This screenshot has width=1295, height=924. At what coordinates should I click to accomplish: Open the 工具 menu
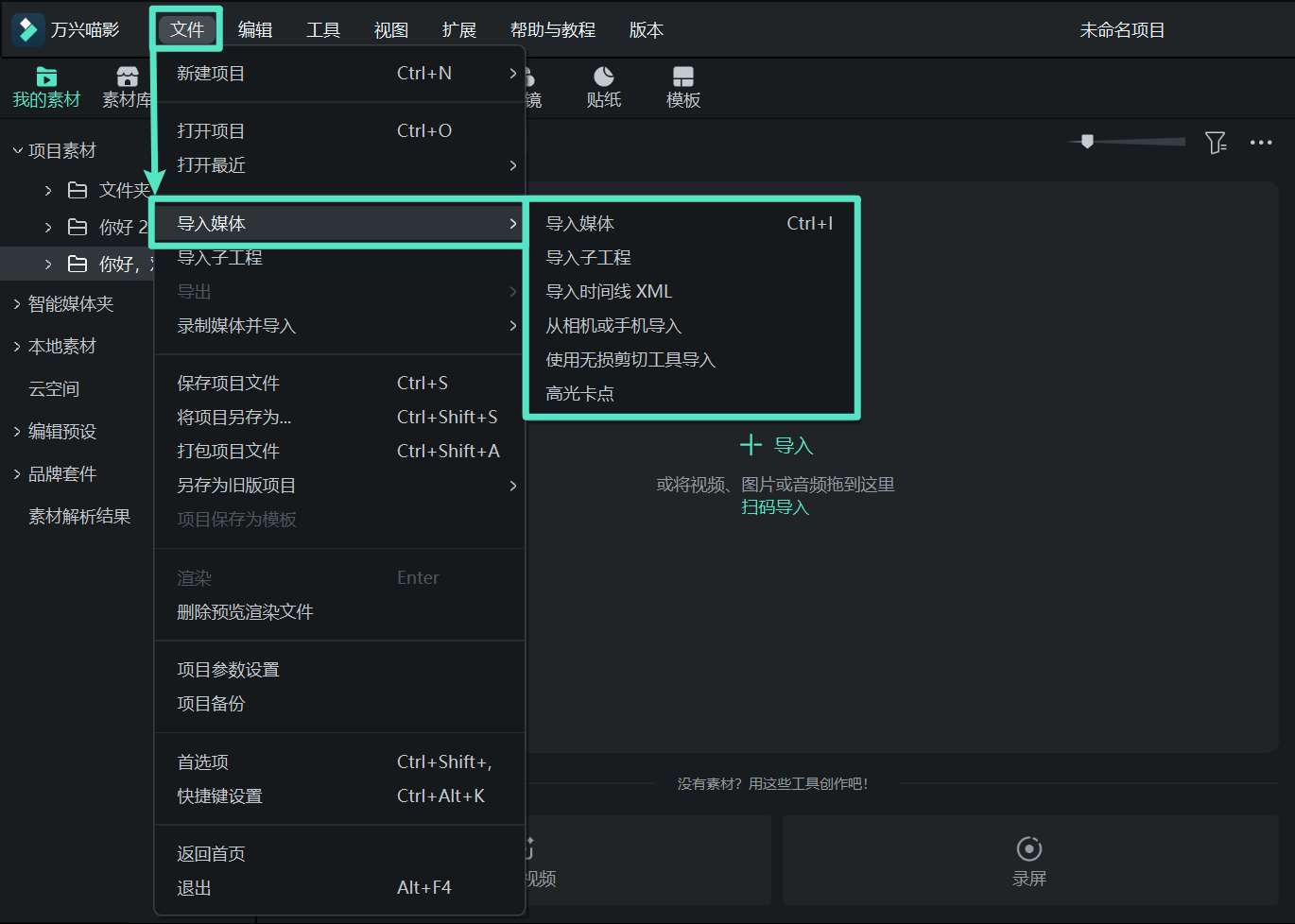[323, 30]
